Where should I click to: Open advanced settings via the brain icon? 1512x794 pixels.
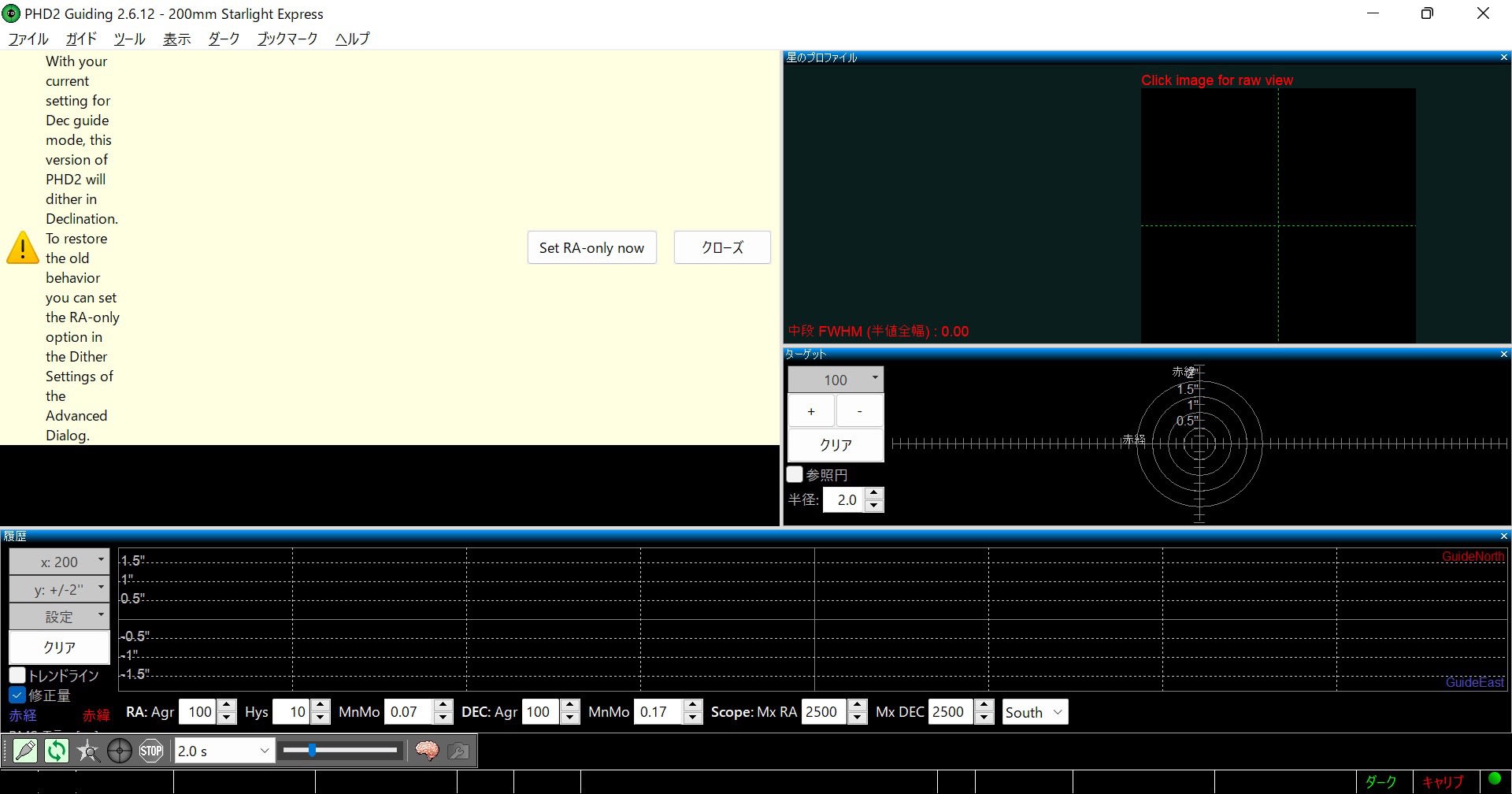tap(427, 751)
